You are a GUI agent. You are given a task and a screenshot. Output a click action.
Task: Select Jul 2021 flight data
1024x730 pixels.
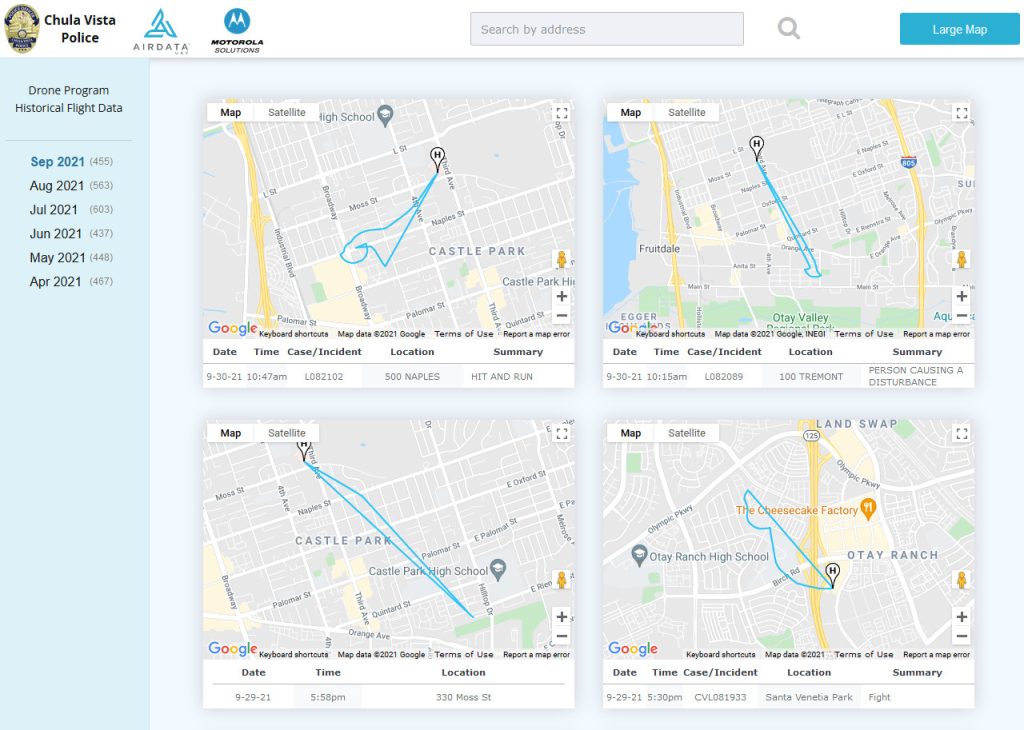point(54,210)
